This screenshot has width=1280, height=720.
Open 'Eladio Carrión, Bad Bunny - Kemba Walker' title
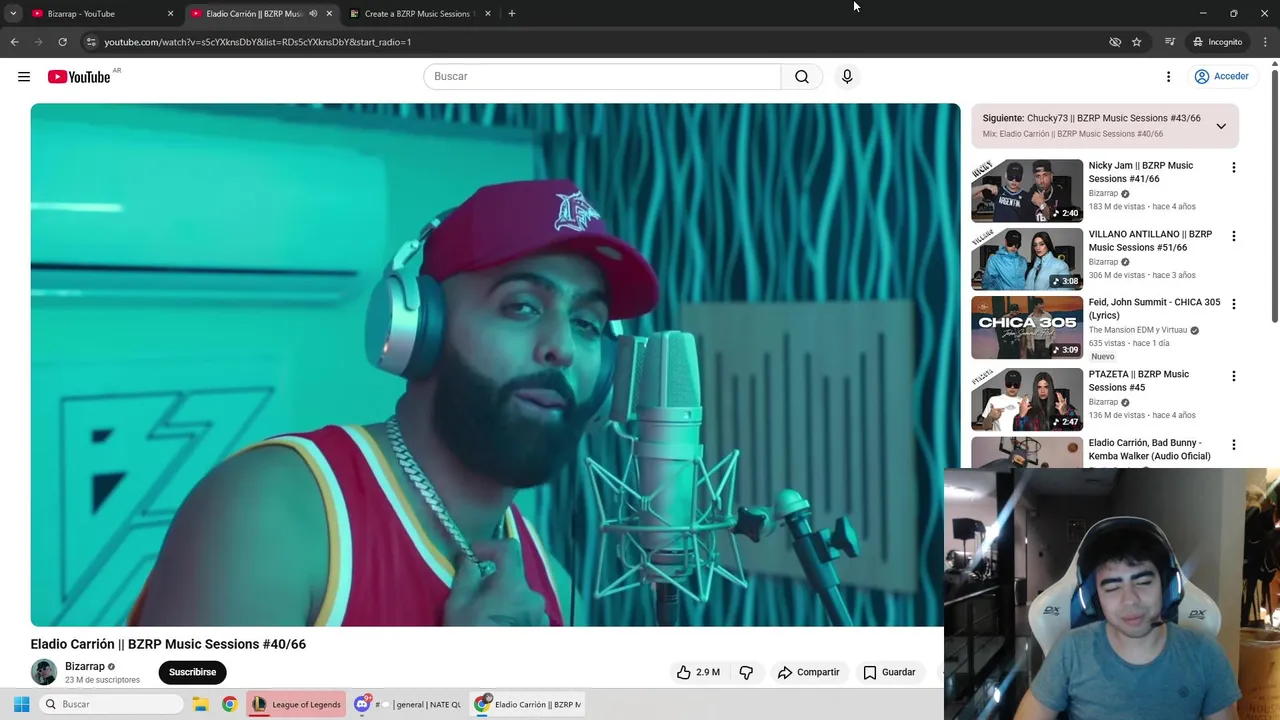[x=1149, y=449]
